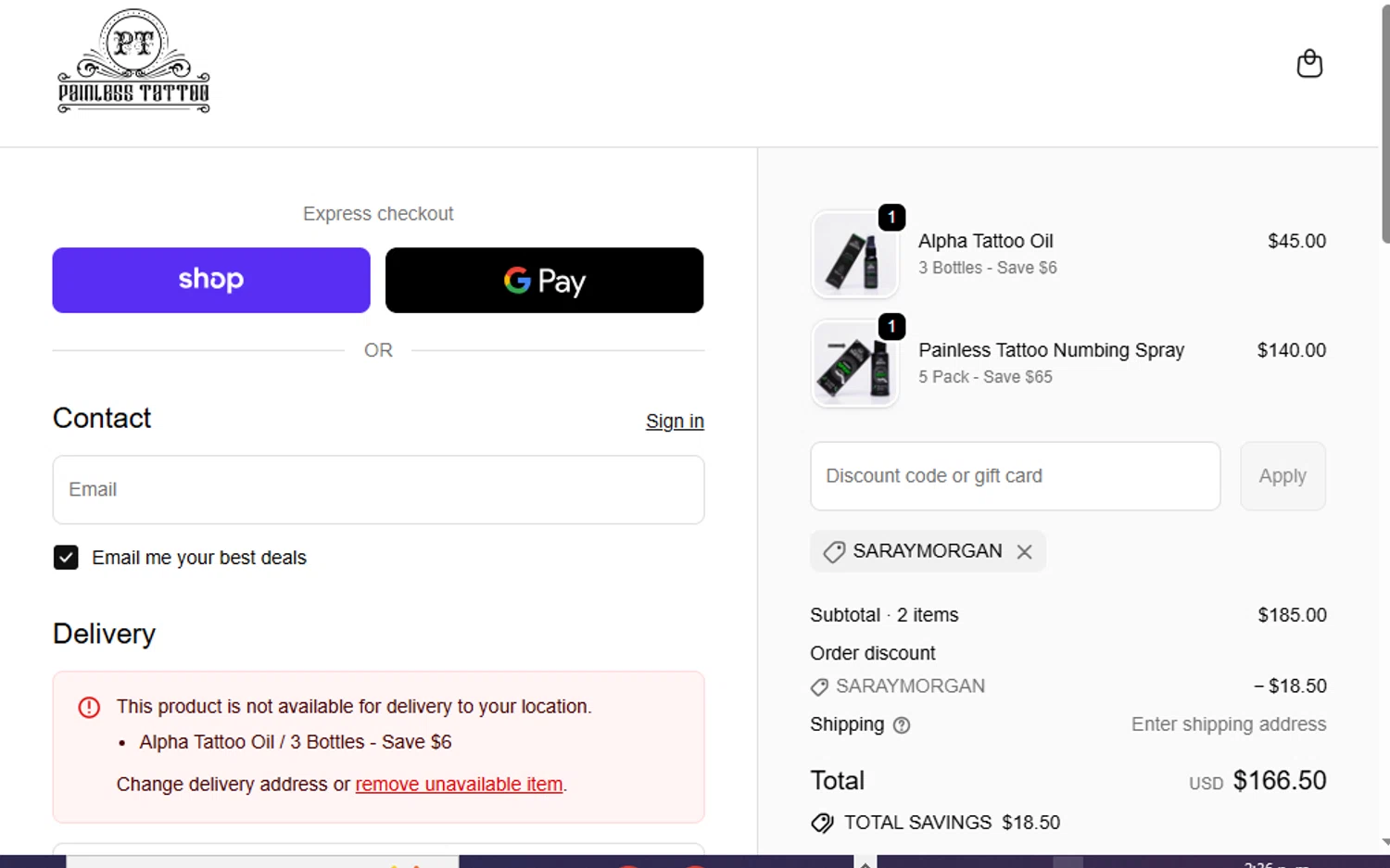Click the Express checkout label
1390x868 pixels.
click(x=378, y=214)
